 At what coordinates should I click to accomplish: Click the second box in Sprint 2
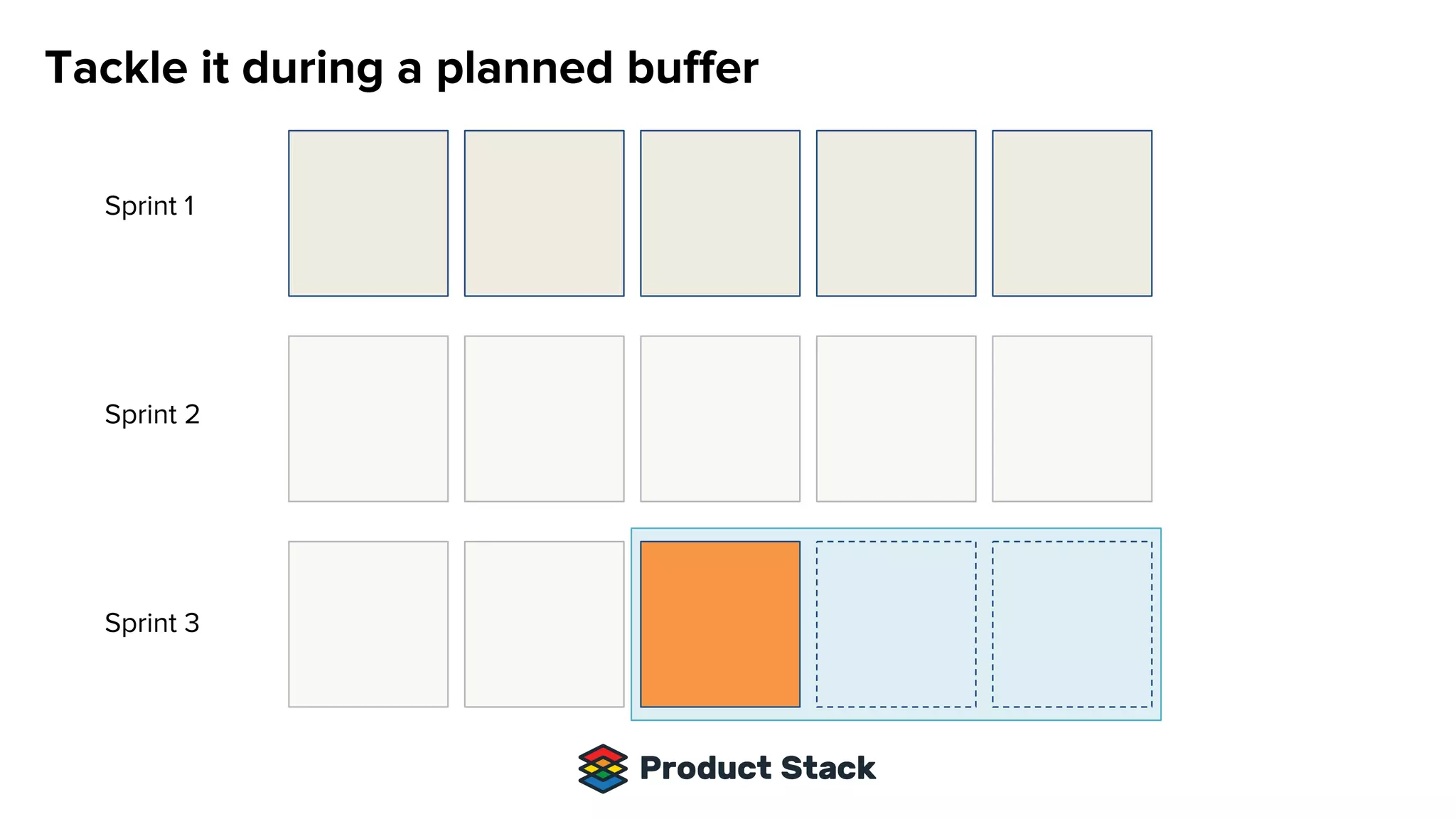(x=544, y=419)
